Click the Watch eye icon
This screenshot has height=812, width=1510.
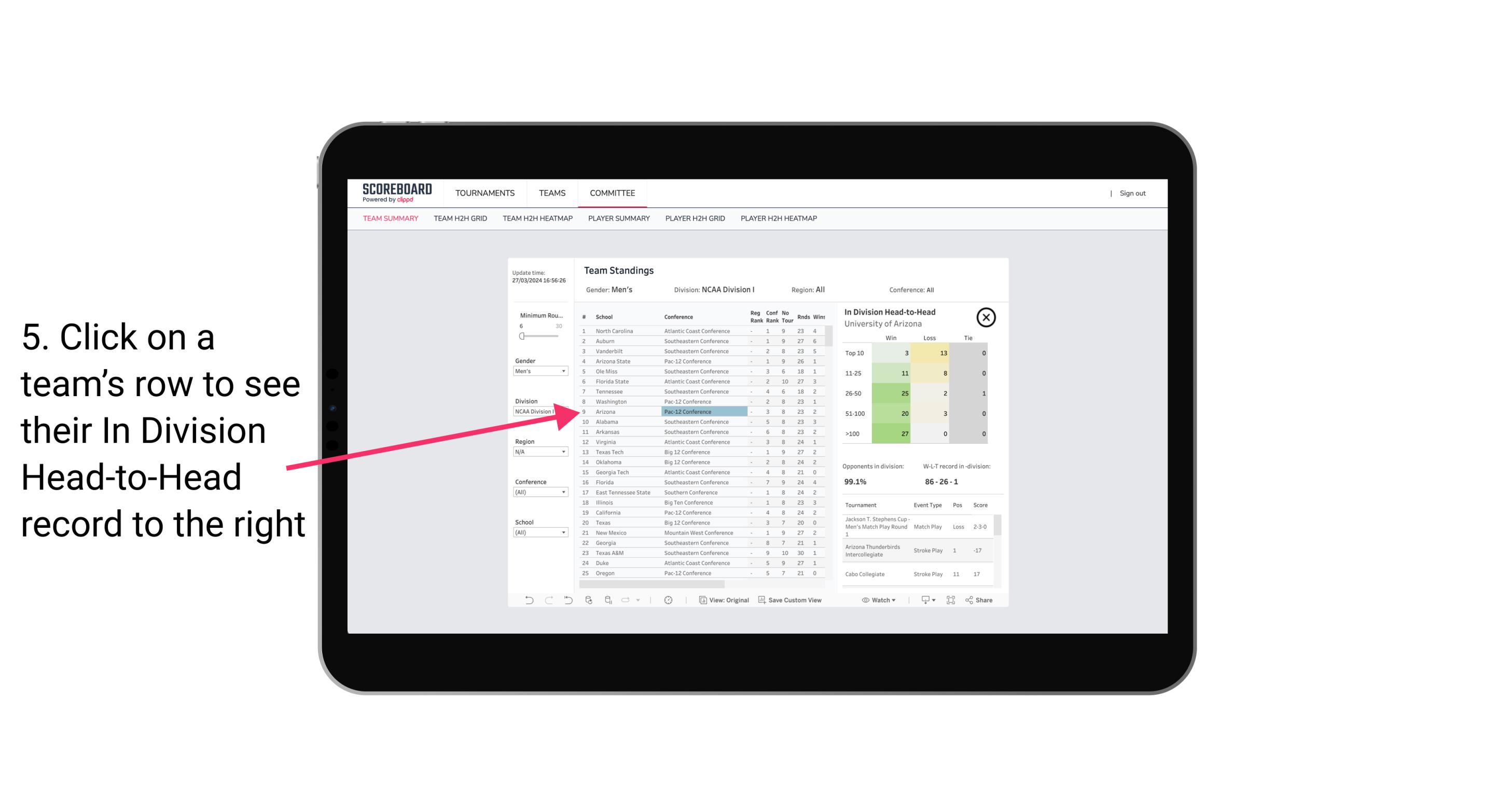[x=866, y=600]
